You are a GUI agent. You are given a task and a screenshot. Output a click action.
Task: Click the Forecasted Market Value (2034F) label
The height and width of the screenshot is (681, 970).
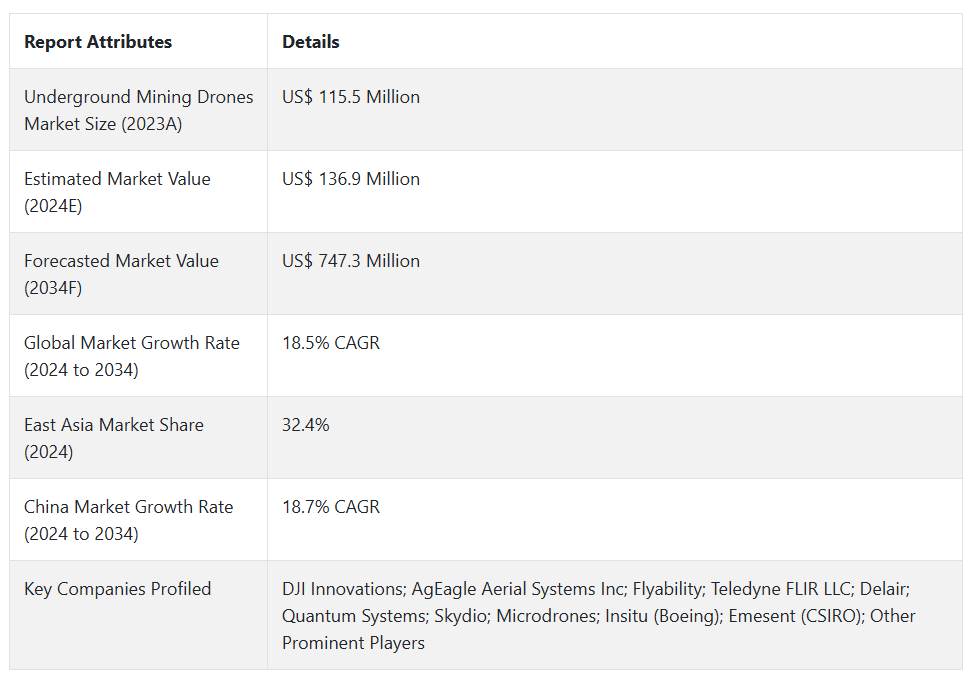tap(121, 274)
